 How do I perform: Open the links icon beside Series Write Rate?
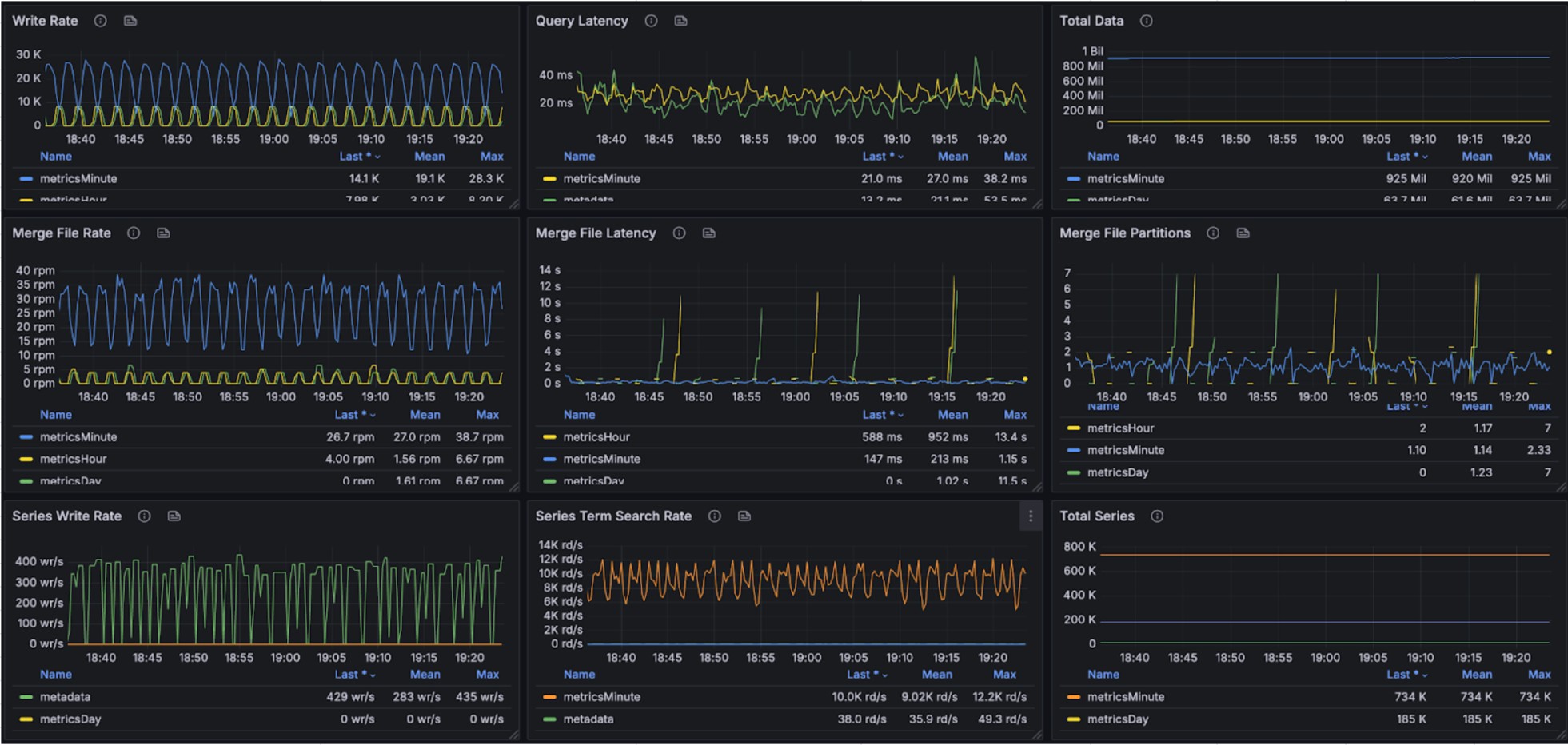click(x=174, y=516)
